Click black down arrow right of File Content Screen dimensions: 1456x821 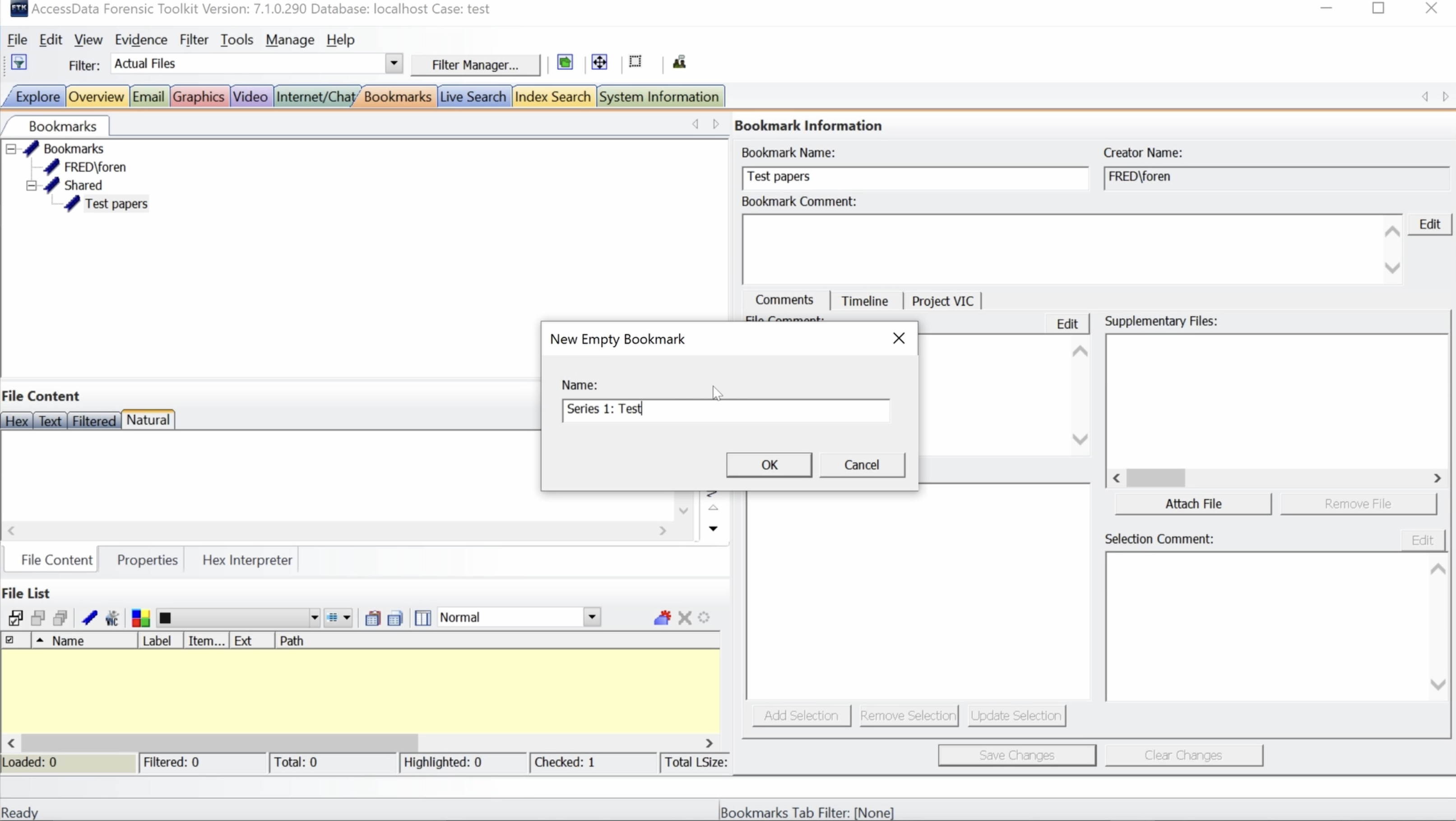click(x=713, y=529)
